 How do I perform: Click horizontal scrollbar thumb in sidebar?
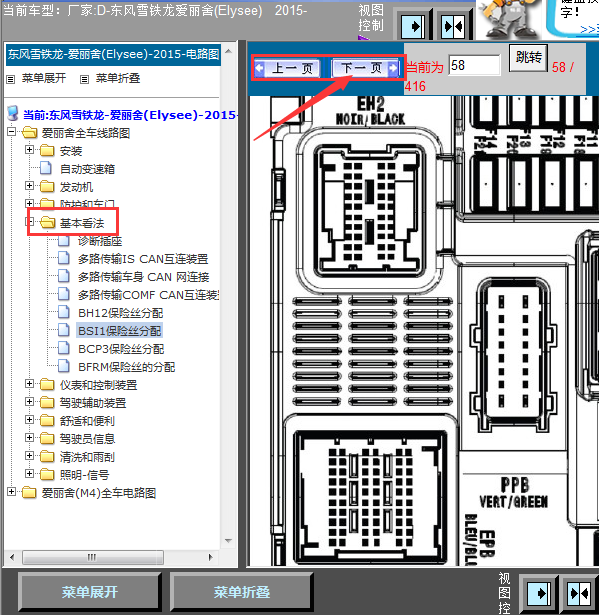tap(93, 557)
